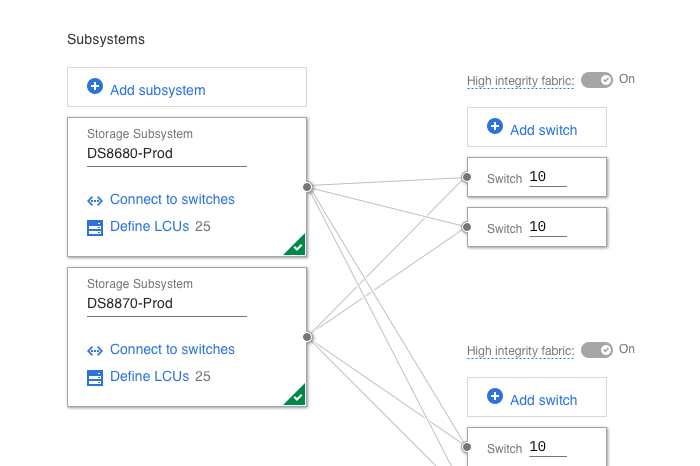Click the second switch number field in the upper fabric
700x466 pixels.
click(547, 228)
